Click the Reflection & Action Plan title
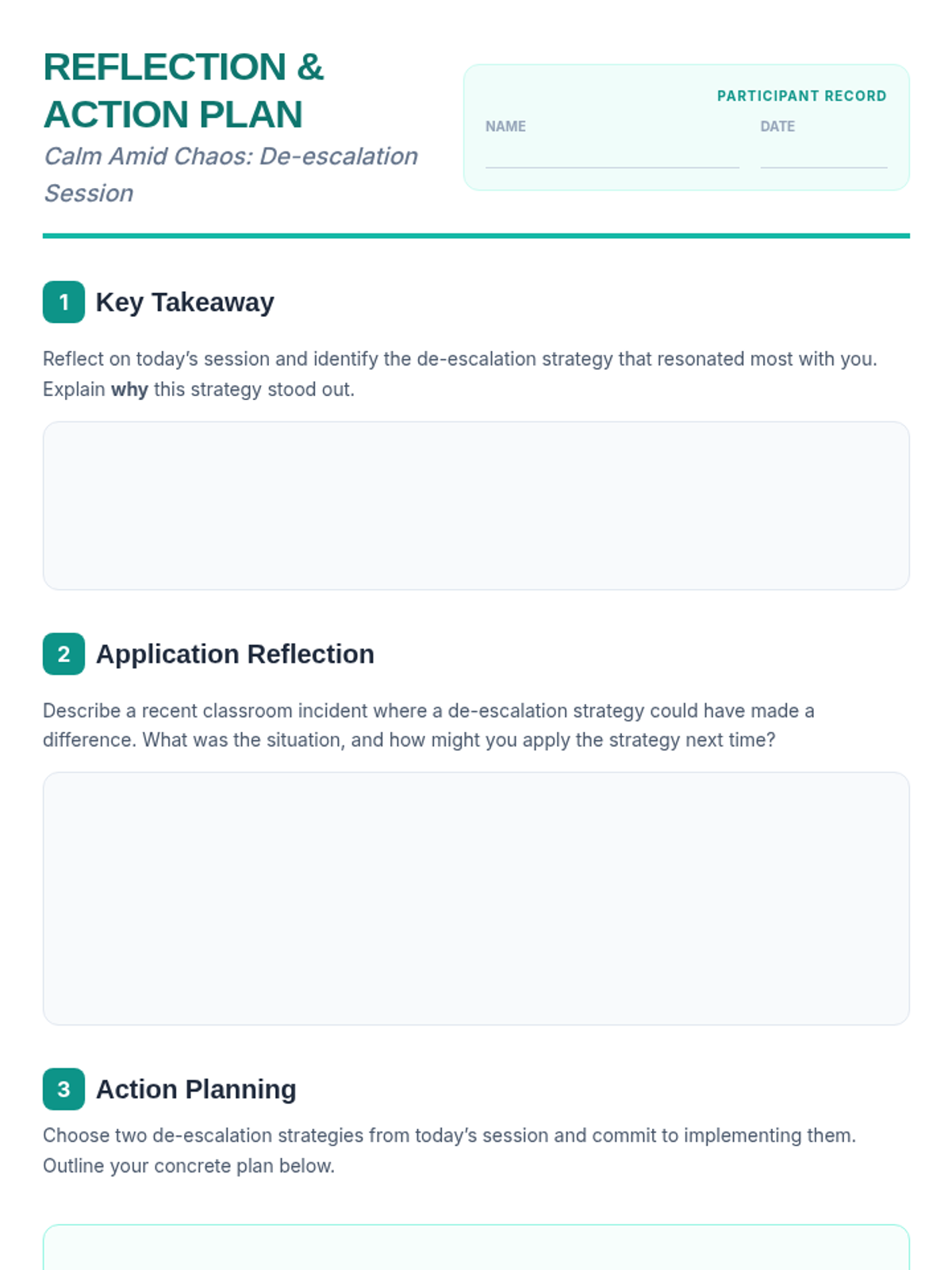Screen dimensions: 952x1270 coord(183,90)
